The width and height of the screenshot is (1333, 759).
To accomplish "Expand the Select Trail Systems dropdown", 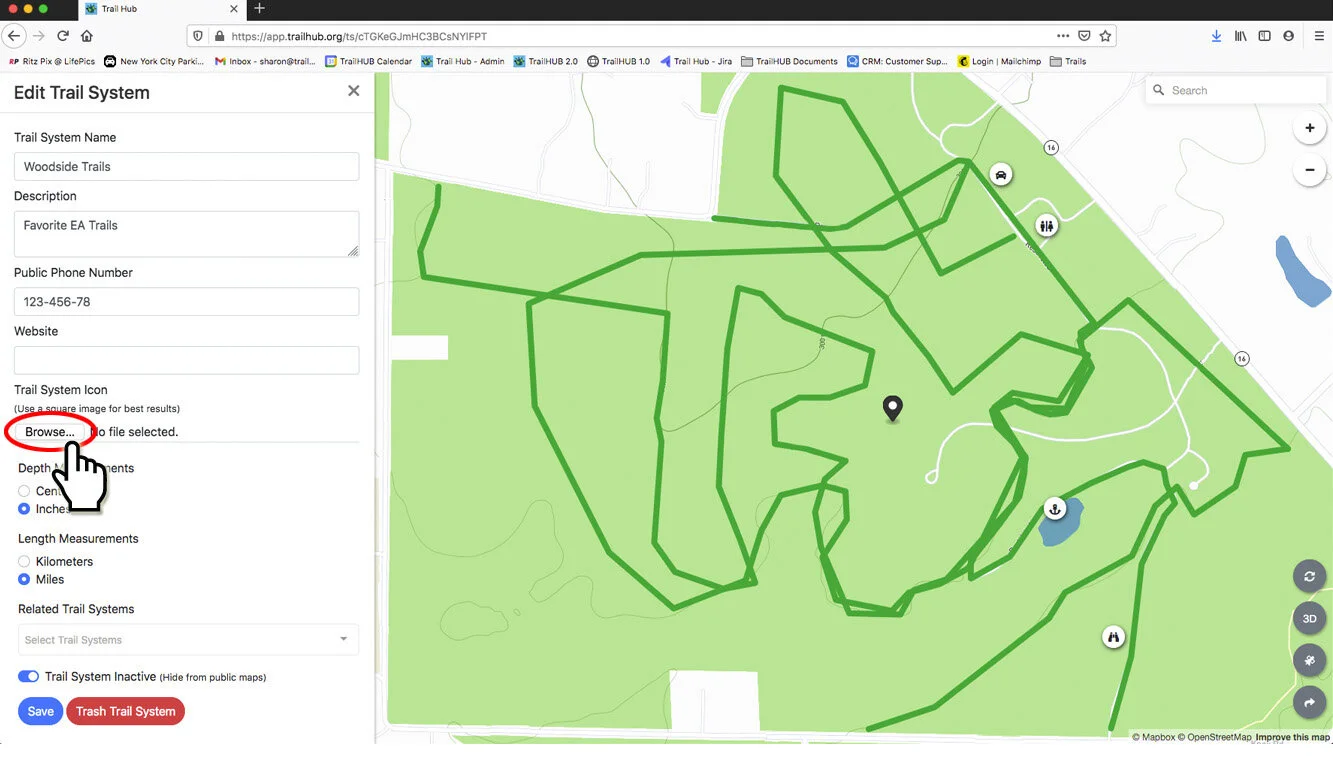I will (x=188, y=640).
